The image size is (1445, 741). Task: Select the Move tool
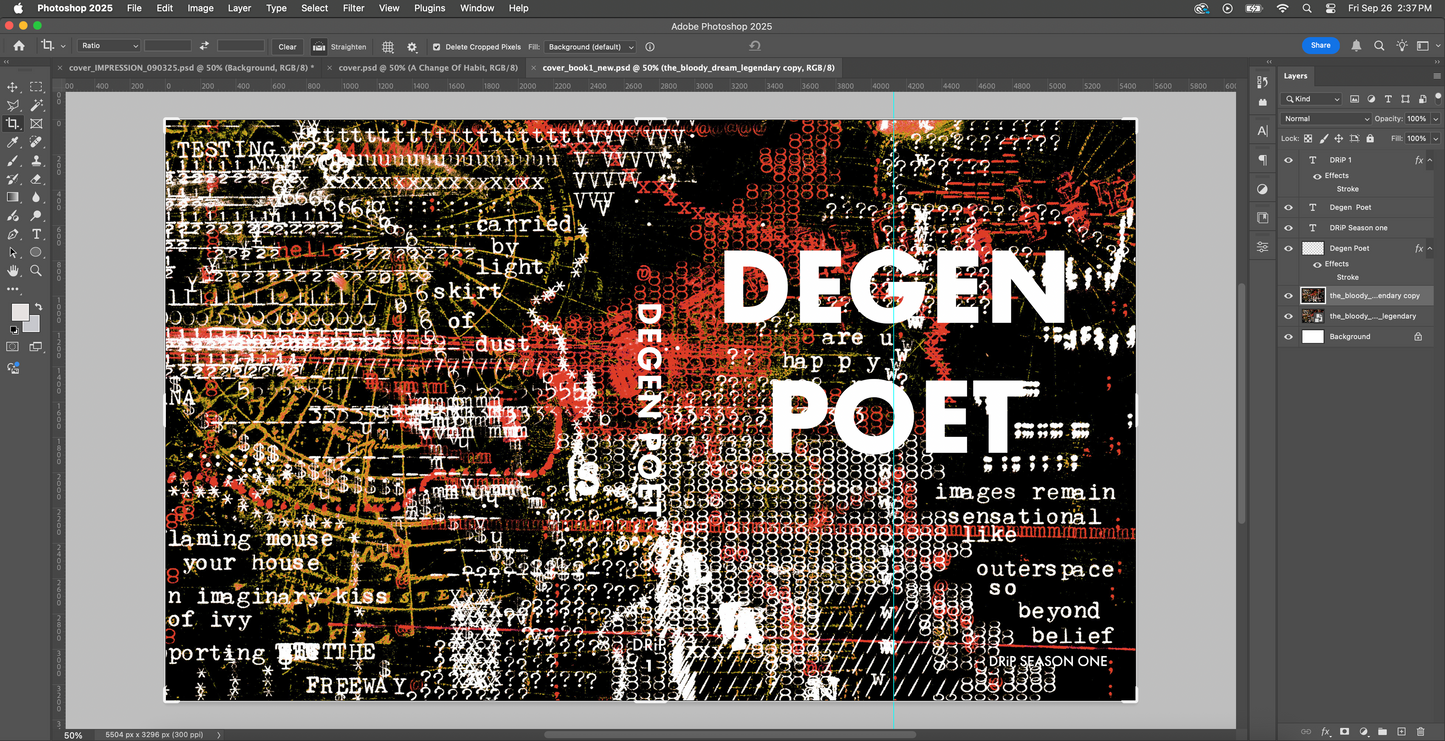(13, 88)
